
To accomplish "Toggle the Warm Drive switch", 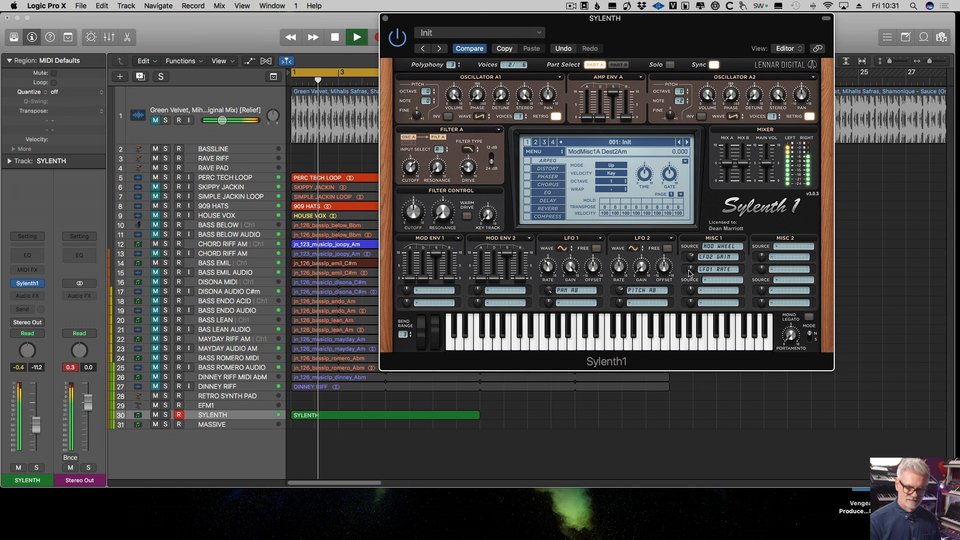I will click(x=467, y=216).
